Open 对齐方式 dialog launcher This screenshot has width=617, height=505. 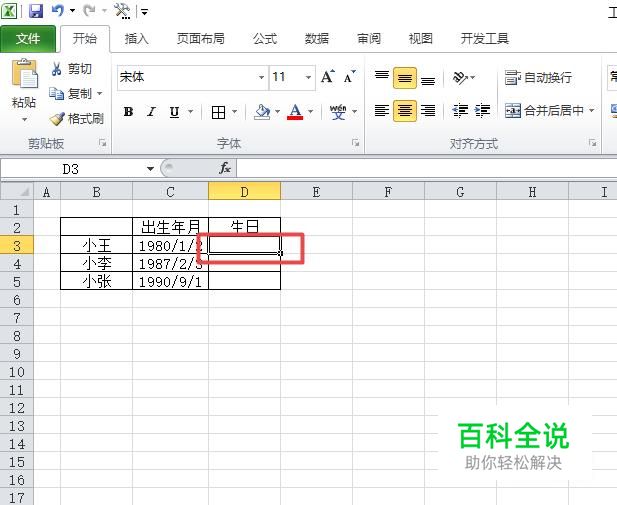pyautogui.click(x=593, y=143)
